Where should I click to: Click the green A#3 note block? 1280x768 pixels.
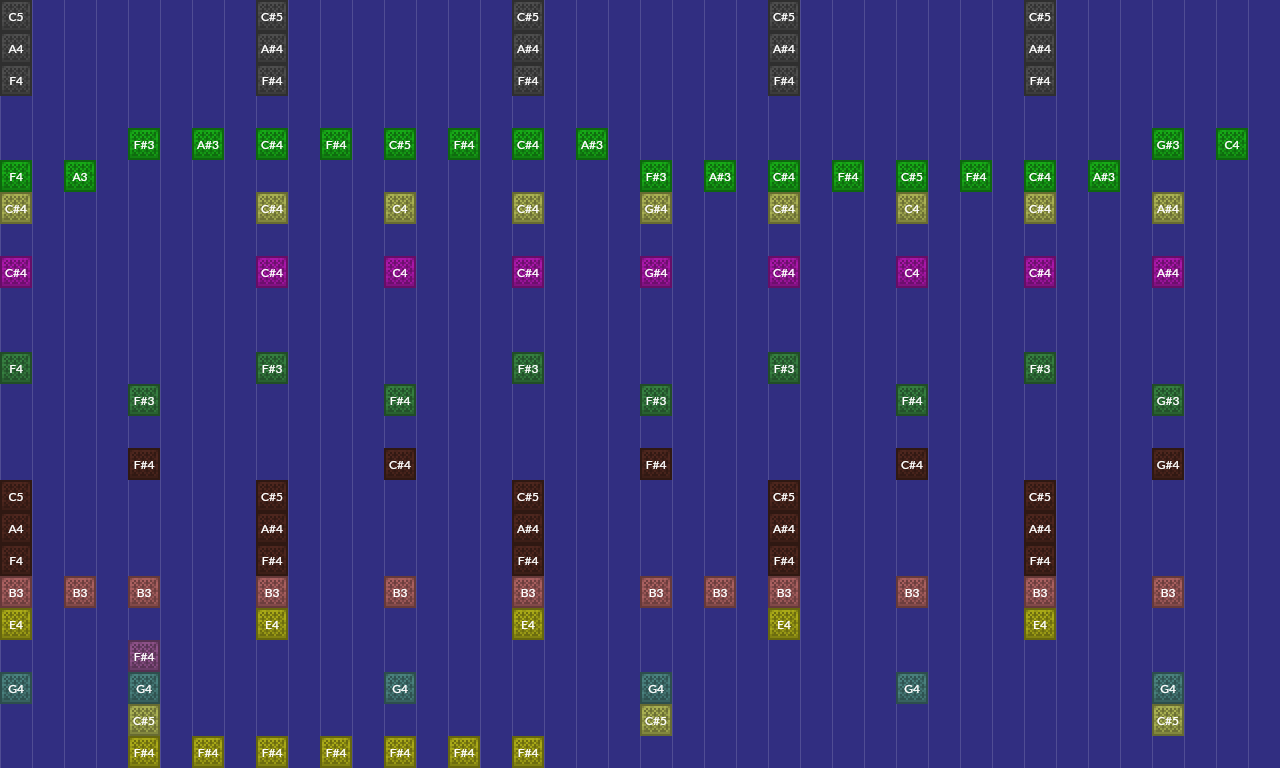(207, 144)
